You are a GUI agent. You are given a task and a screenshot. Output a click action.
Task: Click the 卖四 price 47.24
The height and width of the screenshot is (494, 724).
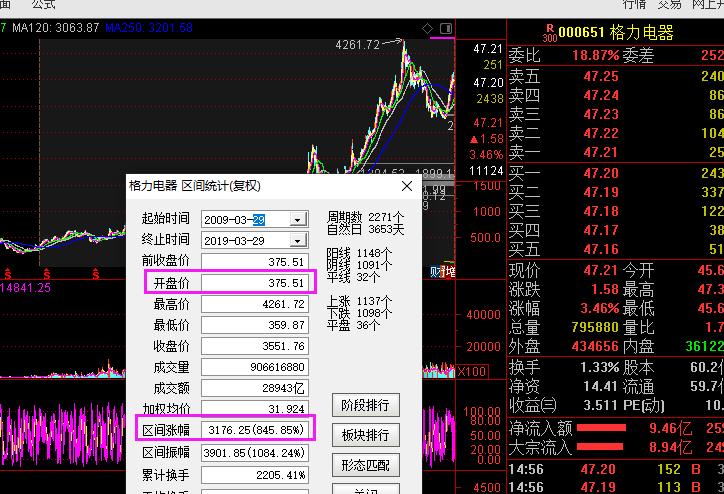coord(601,95)
